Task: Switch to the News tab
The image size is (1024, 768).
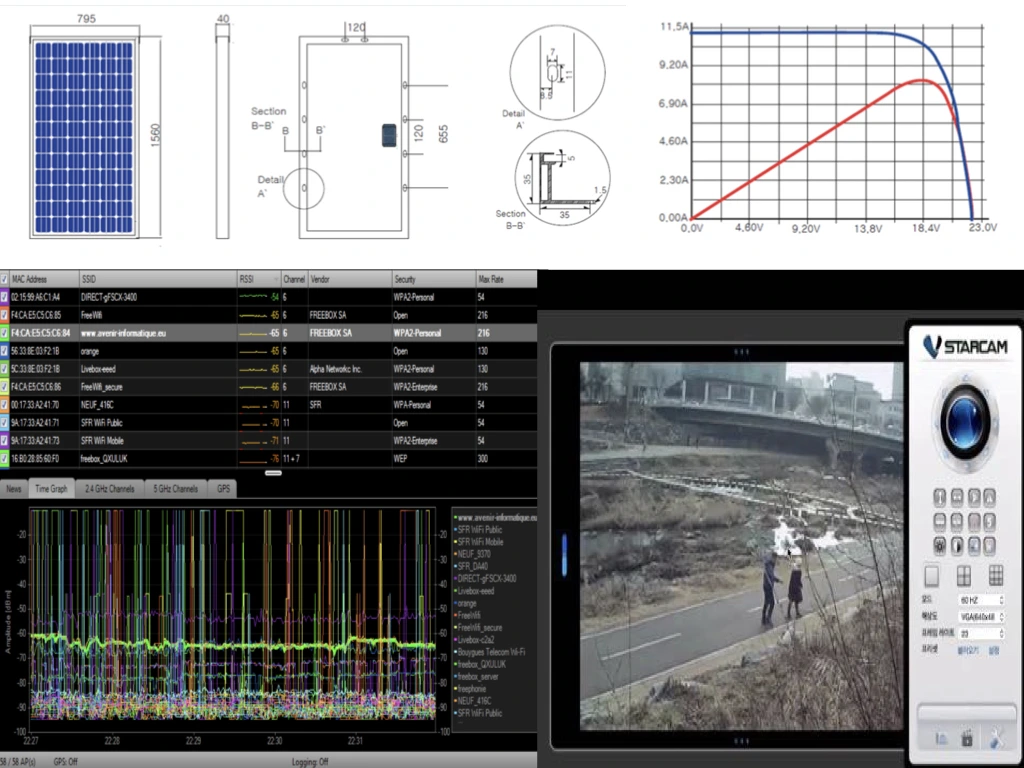Action: pyautogui.click(x=14, y=489)
